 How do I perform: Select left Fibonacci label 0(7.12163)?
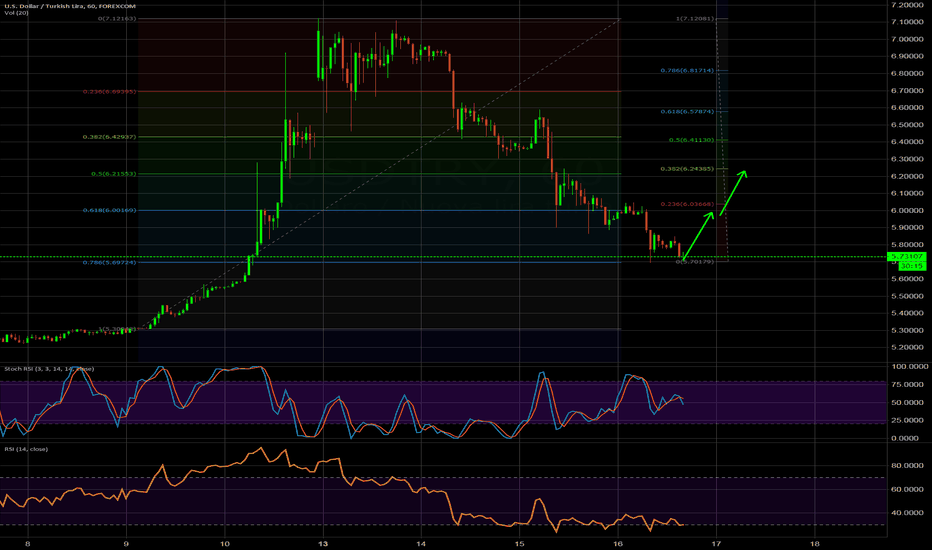tap(117, 18)
